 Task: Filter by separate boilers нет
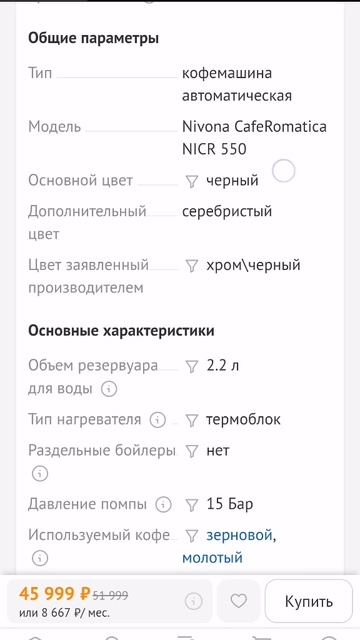(191, 451)
